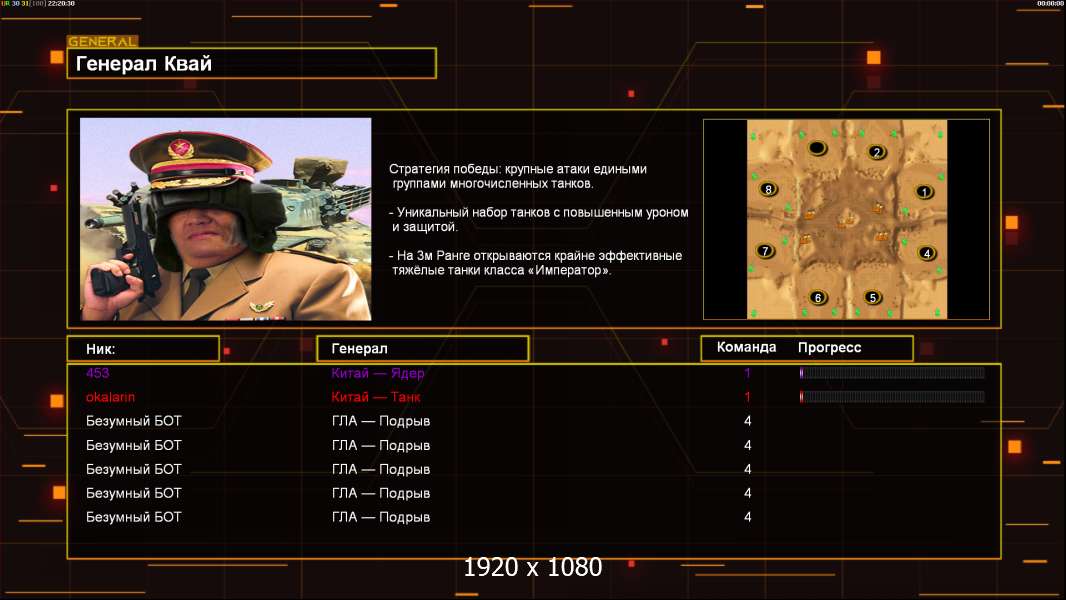Choose start position 8 on the minimap

tap(768, 189)
